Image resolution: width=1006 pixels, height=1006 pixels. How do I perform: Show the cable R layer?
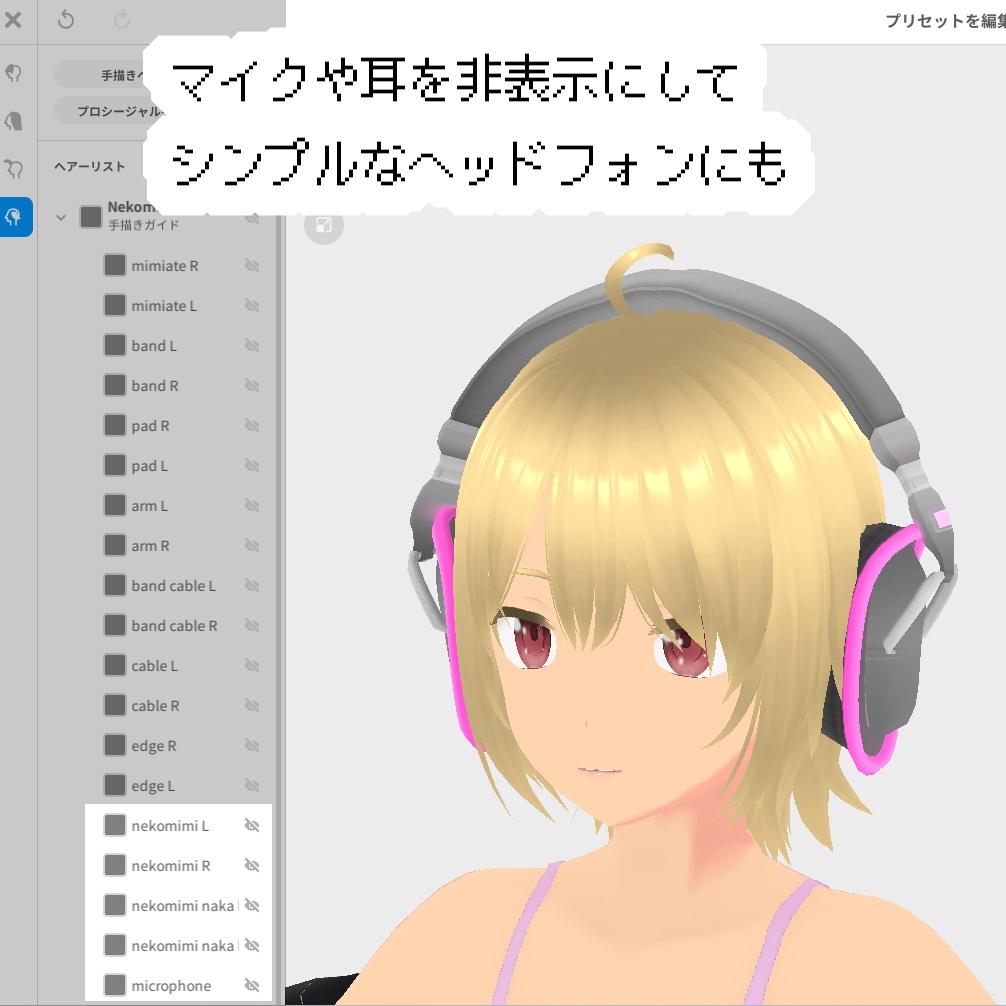tap(252, 705)
